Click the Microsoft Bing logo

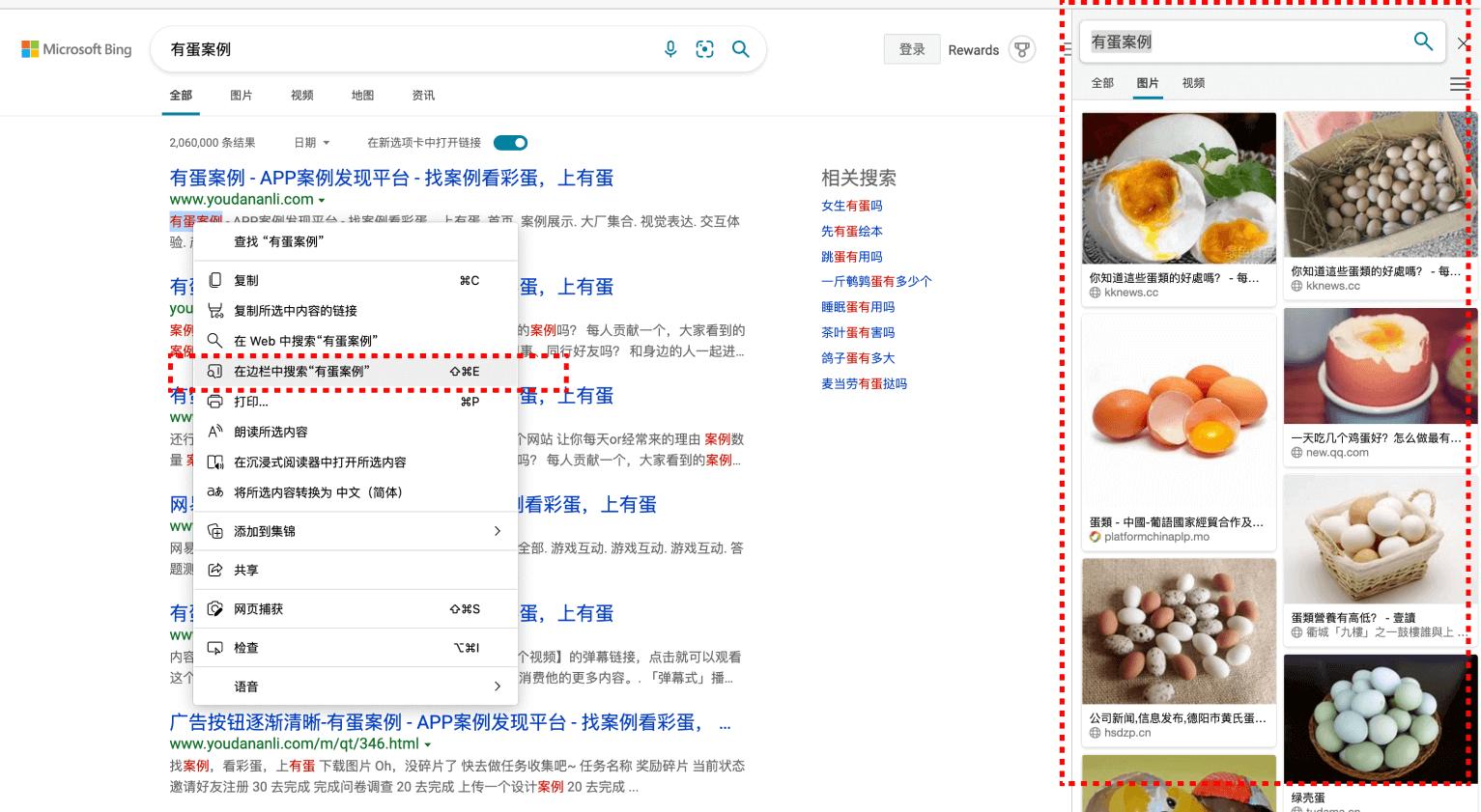77,49
